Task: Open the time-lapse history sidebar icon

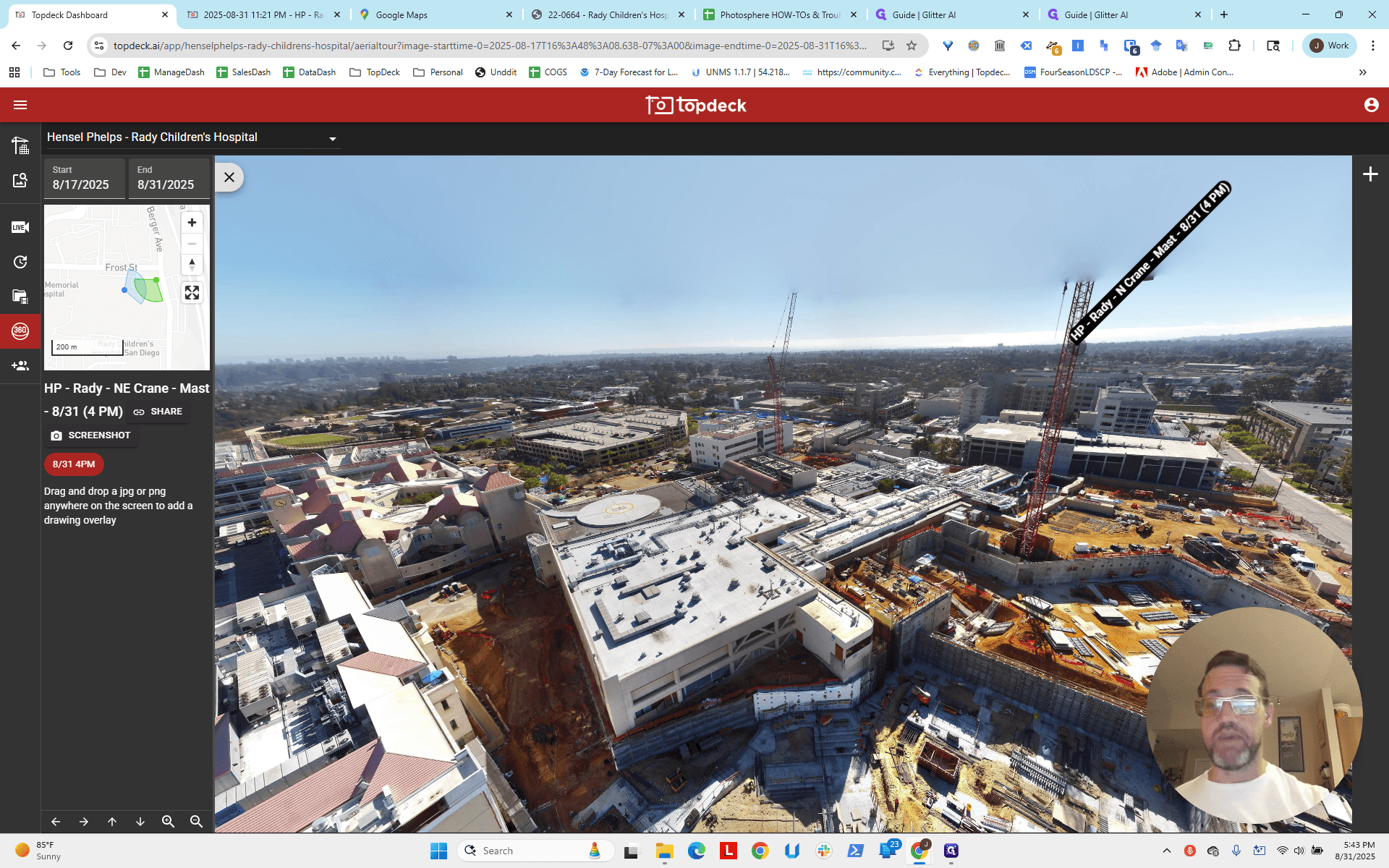Action: coord(20,262)
